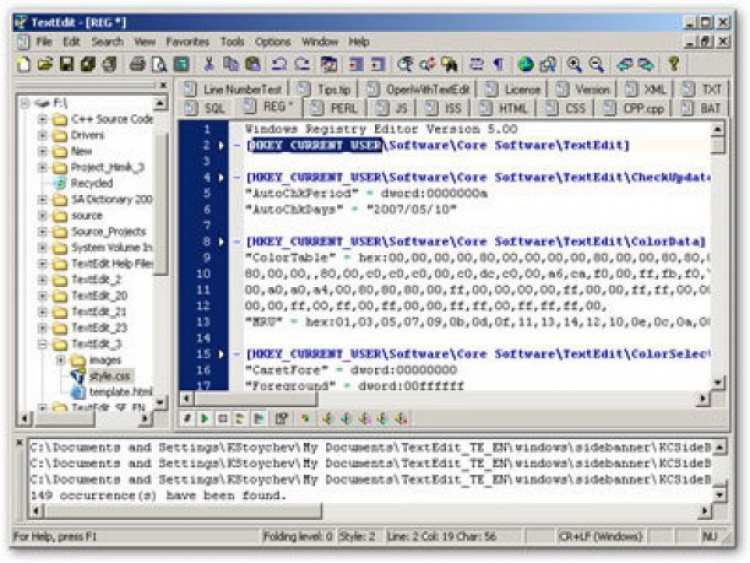Switch to the SQL document tab
Image resolution: width=750 pixels, height=563 pixels.
tap(205, 108)
